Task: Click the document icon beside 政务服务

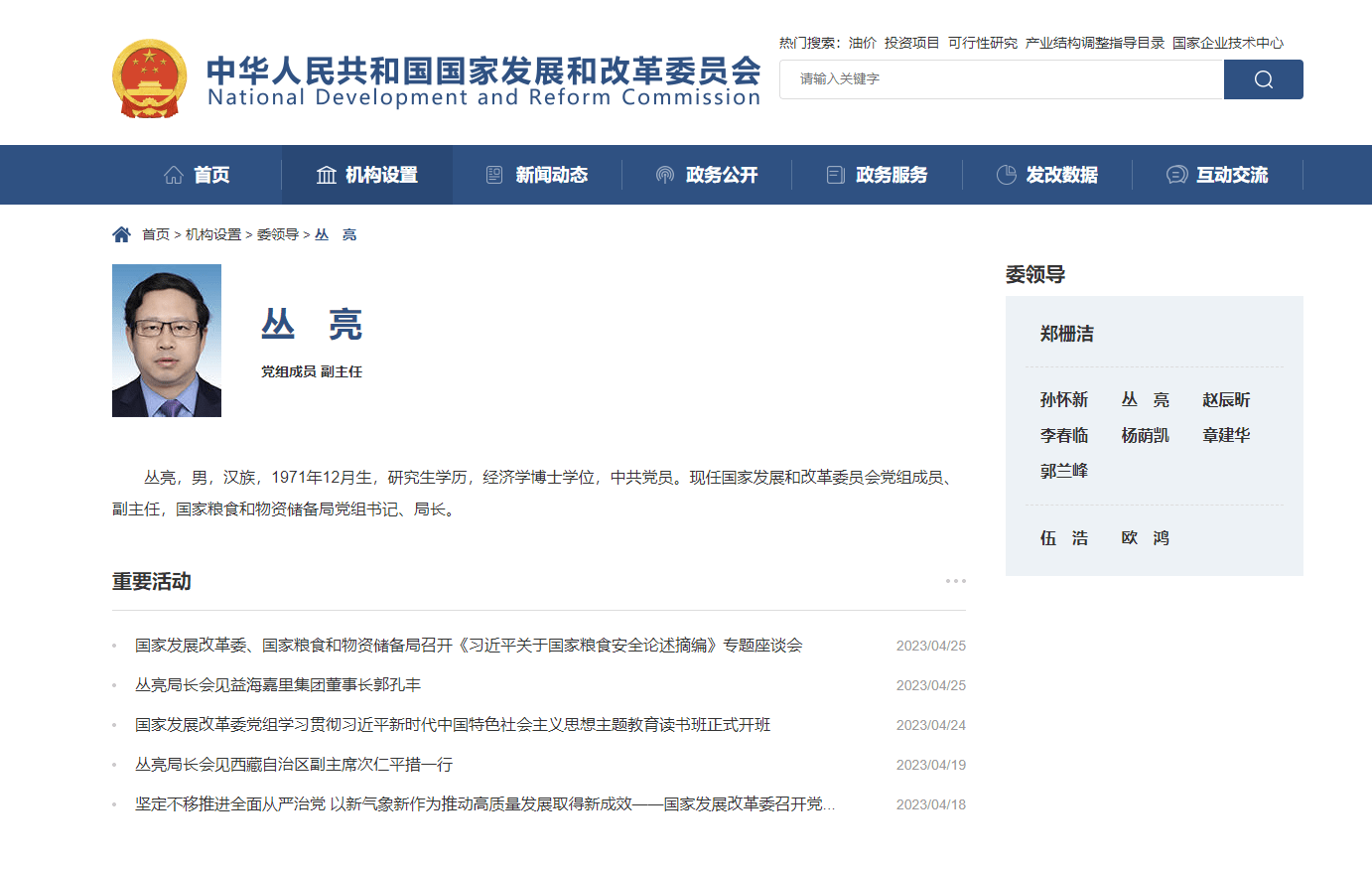Action: coord(835,175)
